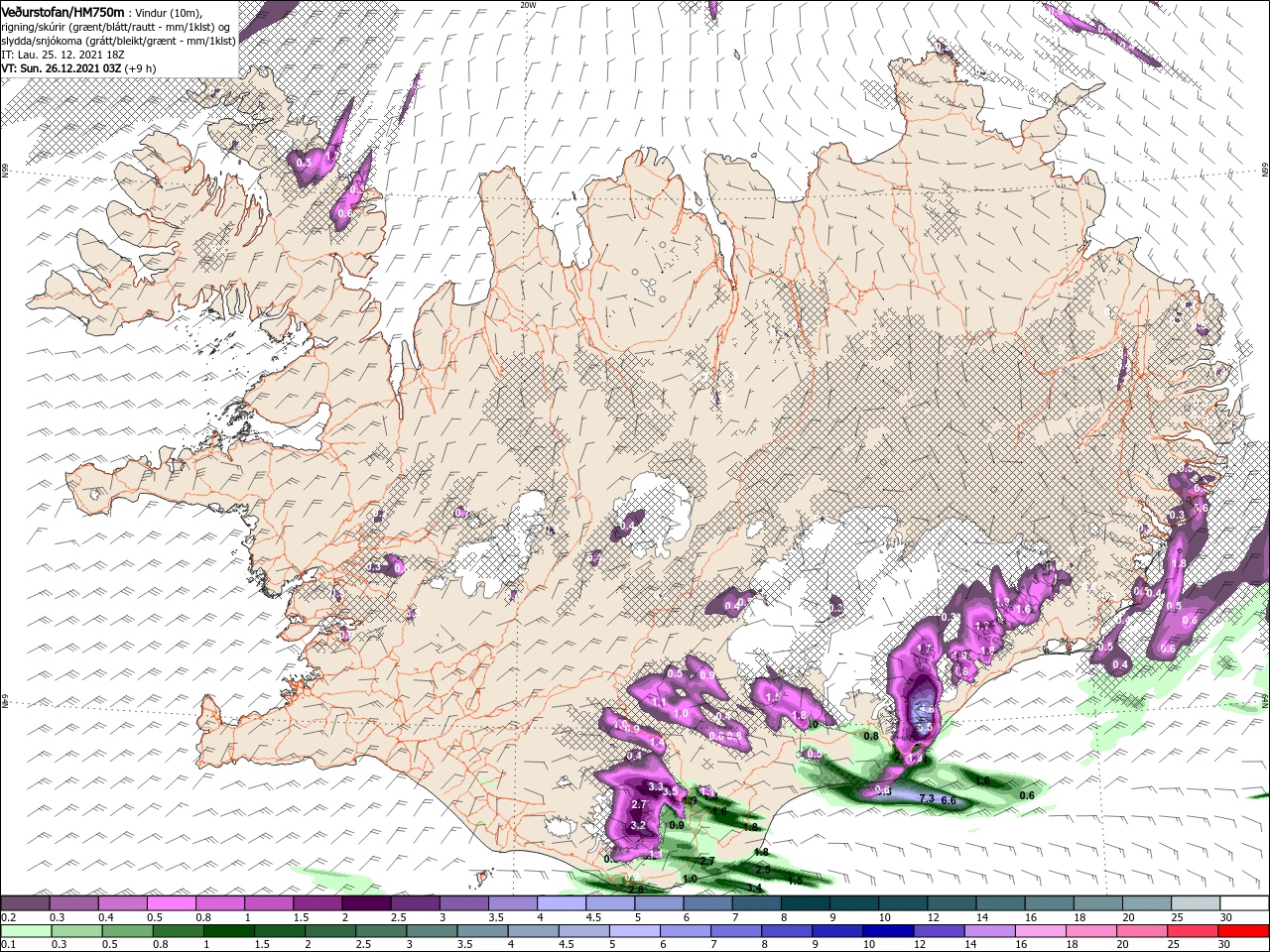Click the valid time 'VT: Sun. 26.12.2021 03Z'
The image size is (1270, 952).
tap(62, 68)
